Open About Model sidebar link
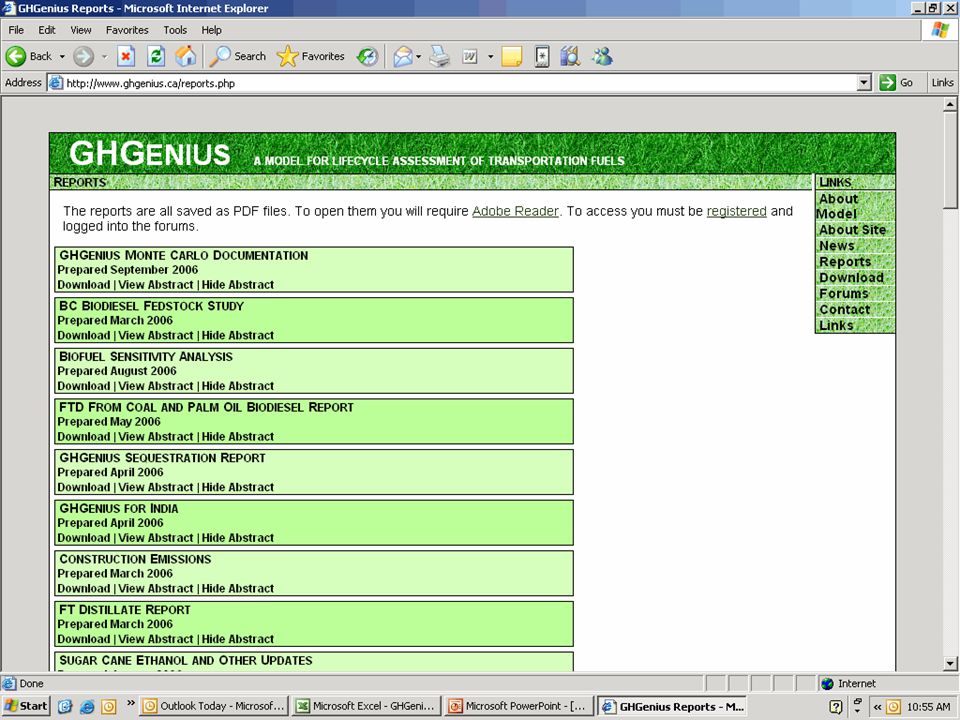Viewport: 960px width, 720px height. 837,206
